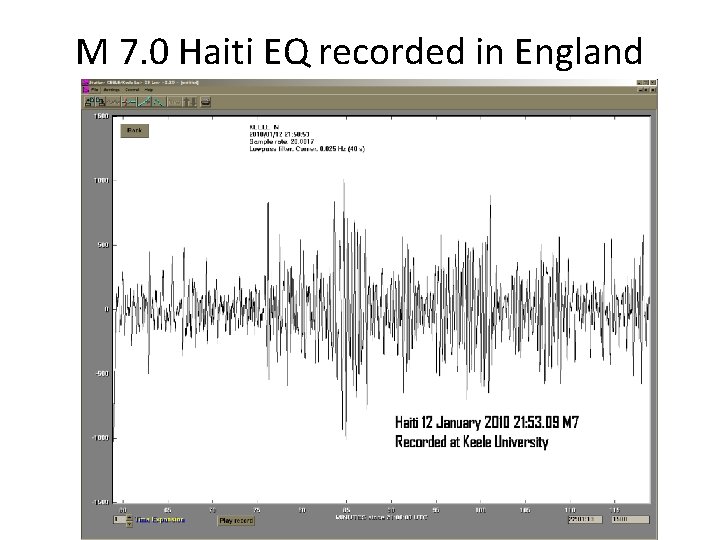Click the Time Expansion value field

(119, 519)
